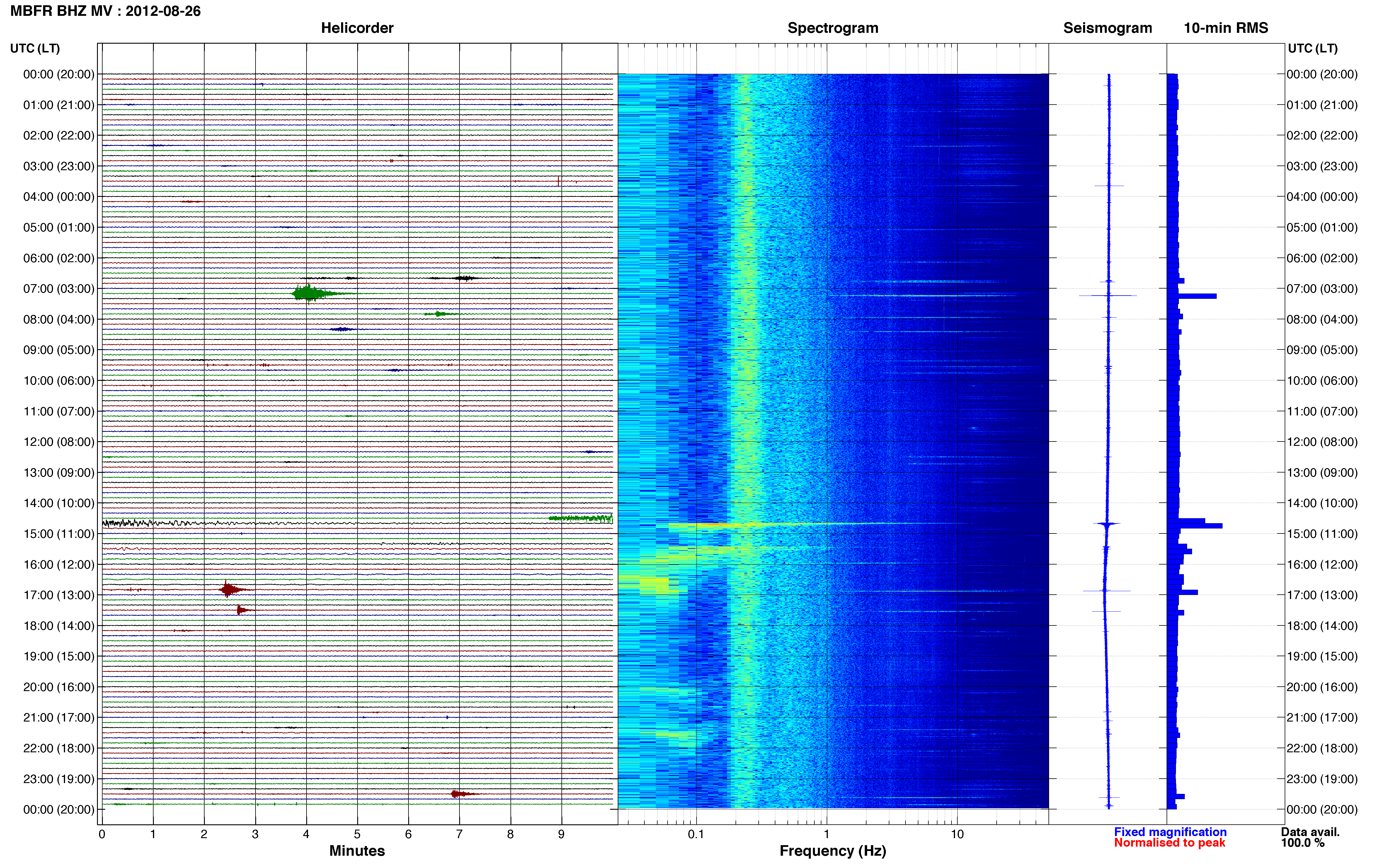Click '13:00 (09:00)' on the RMS panel time axis
The width and height of the screenshot is (1389, 868).
pos(1322,473)
